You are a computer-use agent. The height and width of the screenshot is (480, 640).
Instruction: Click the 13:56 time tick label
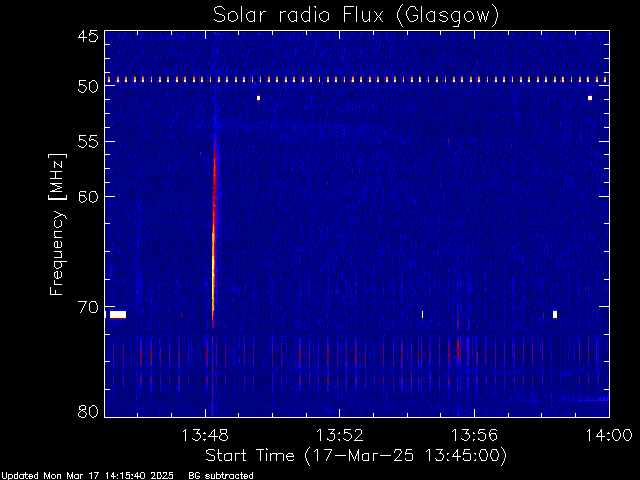(x=474, y=435)
